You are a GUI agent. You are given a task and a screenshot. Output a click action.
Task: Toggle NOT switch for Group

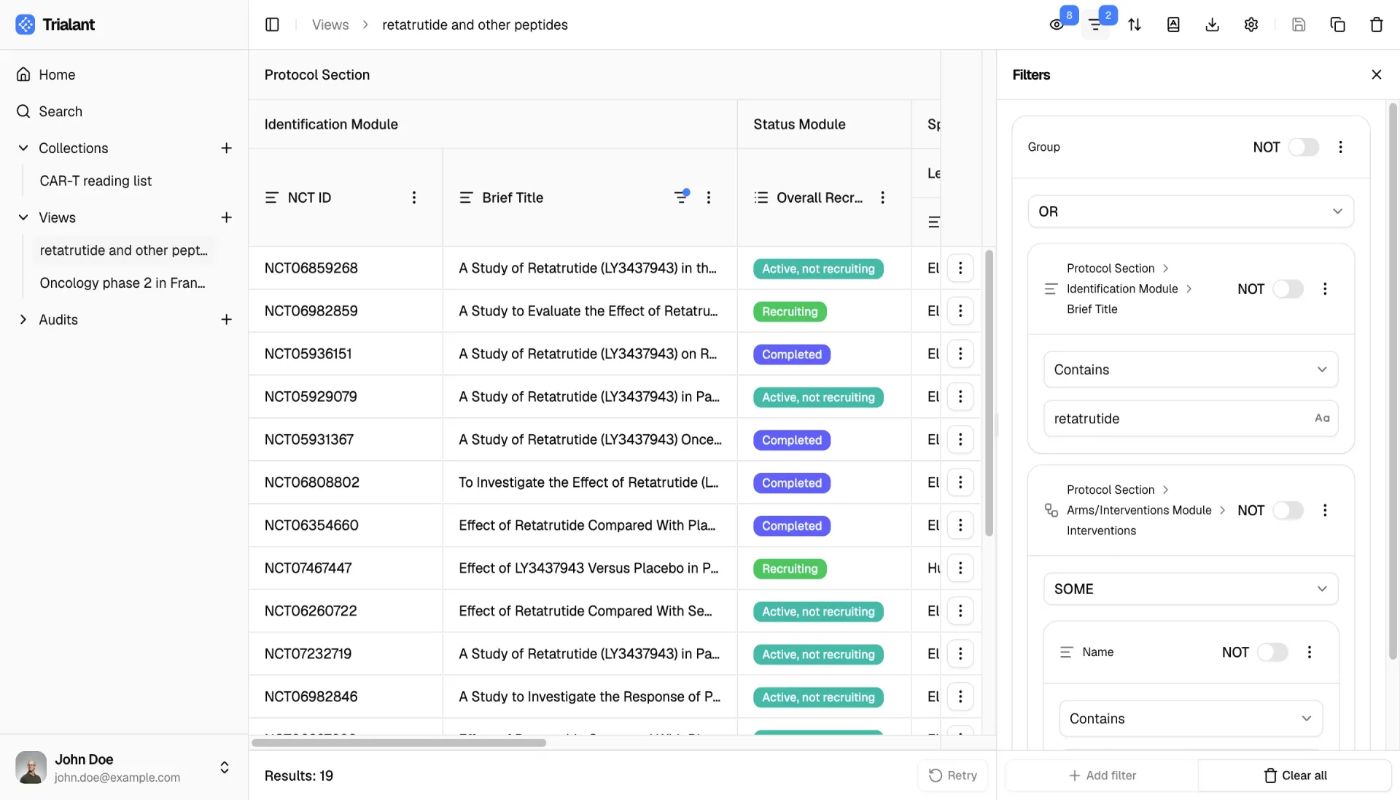pos(1303,147)
